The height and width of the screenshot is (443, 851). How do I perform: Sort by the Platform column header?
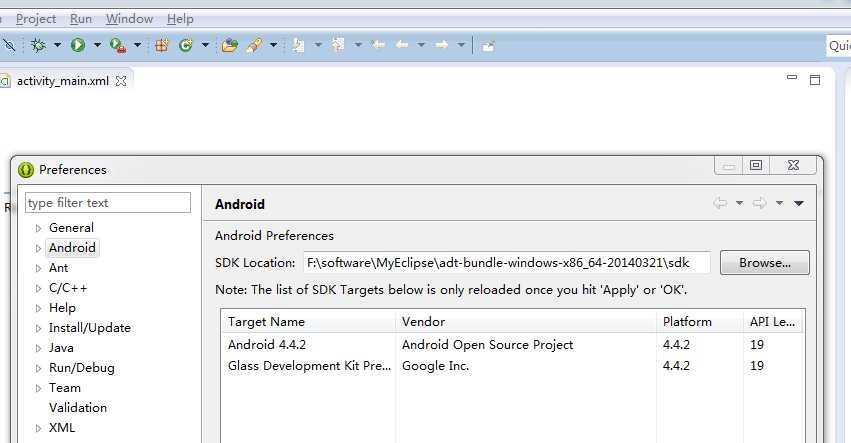tap(700, 321)
